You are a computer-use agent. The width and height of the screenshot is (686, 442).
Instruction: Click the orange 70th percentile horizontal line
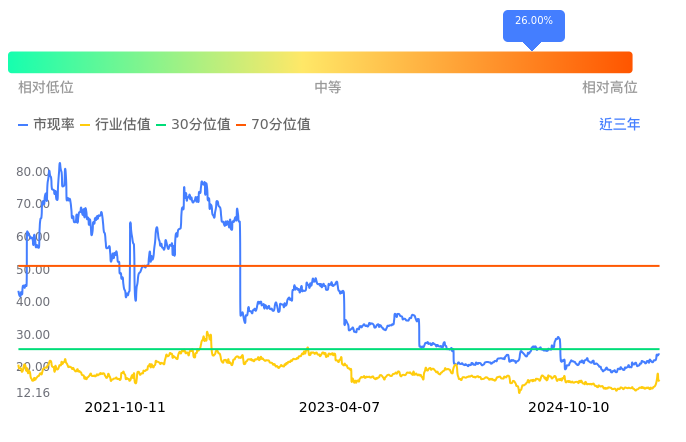tap(400, 266)
